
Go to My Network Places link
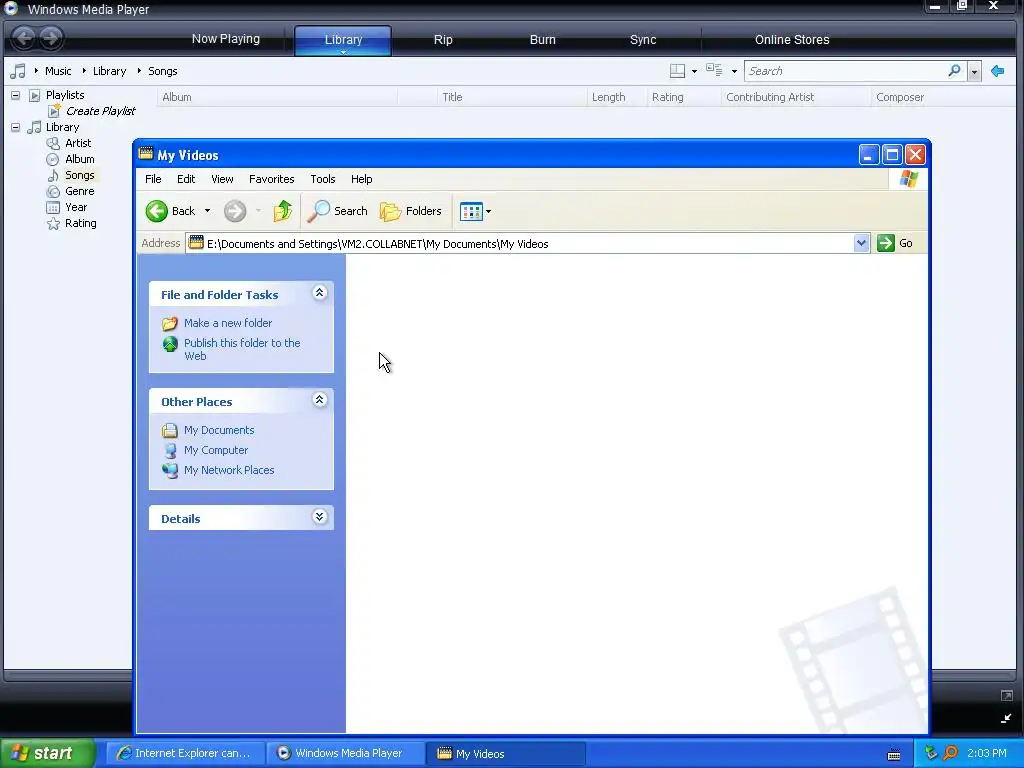pos(229,470)
